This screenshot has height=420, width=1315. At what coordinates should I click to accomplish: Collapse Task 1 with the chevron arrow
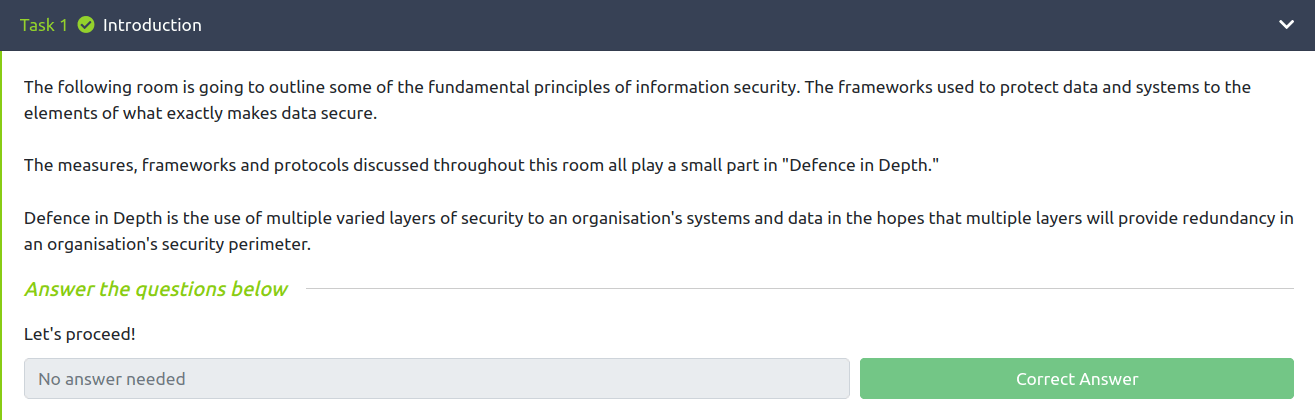[1286, 25]
